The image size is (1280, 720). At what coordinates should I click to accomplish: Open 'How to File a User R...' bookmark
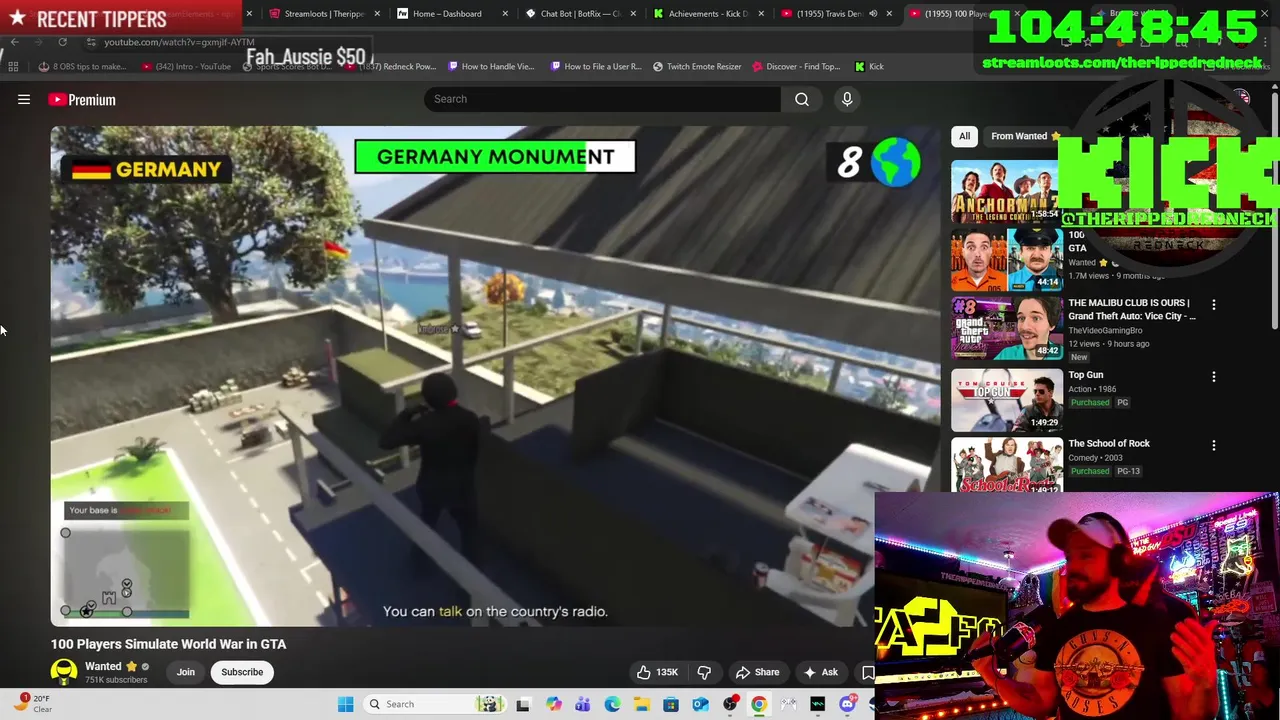[595, 66]
